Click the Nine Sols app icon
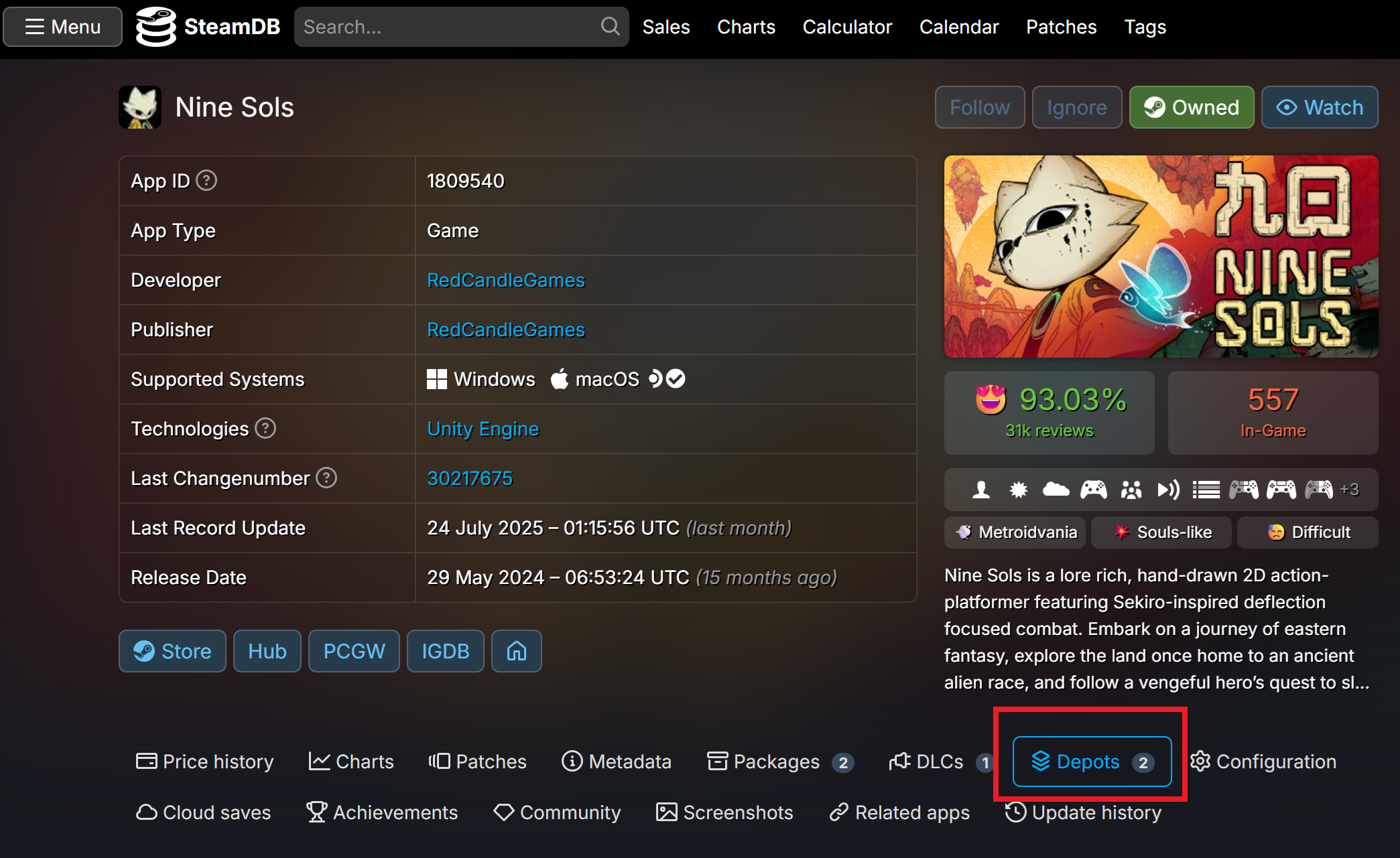The width and height of the screenshot is (1400, 858). (x=140, y=107)
